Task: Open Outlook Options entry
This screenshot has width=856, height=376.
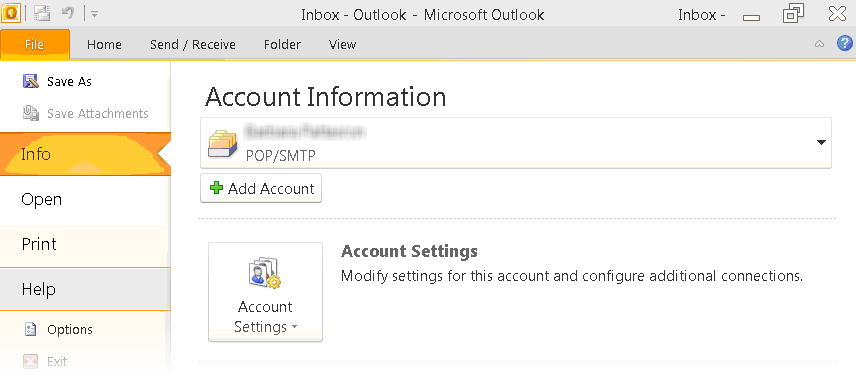Action: [x=70, y=330]
